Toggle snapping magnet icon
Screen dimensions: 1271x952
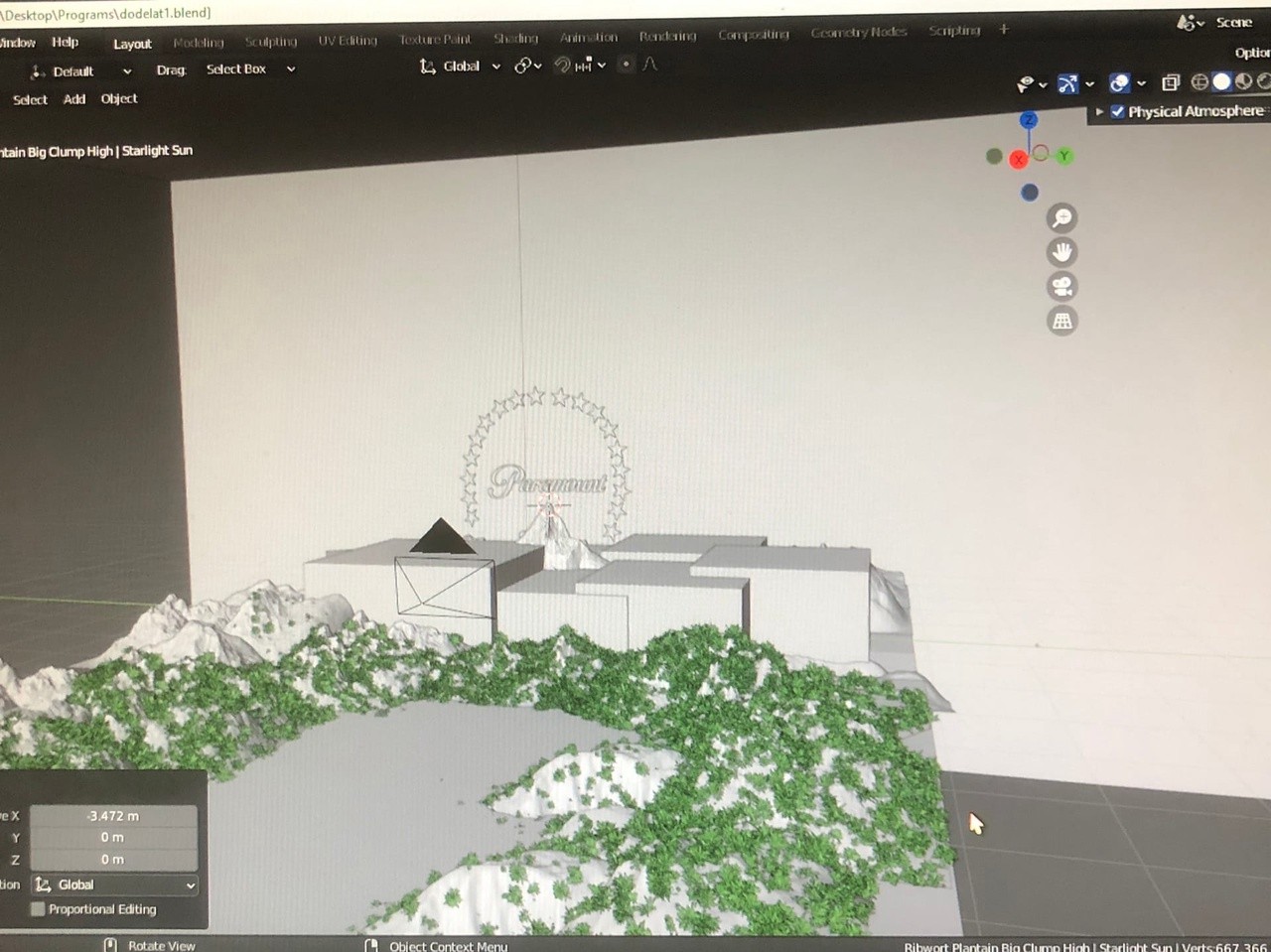[562, 66]
